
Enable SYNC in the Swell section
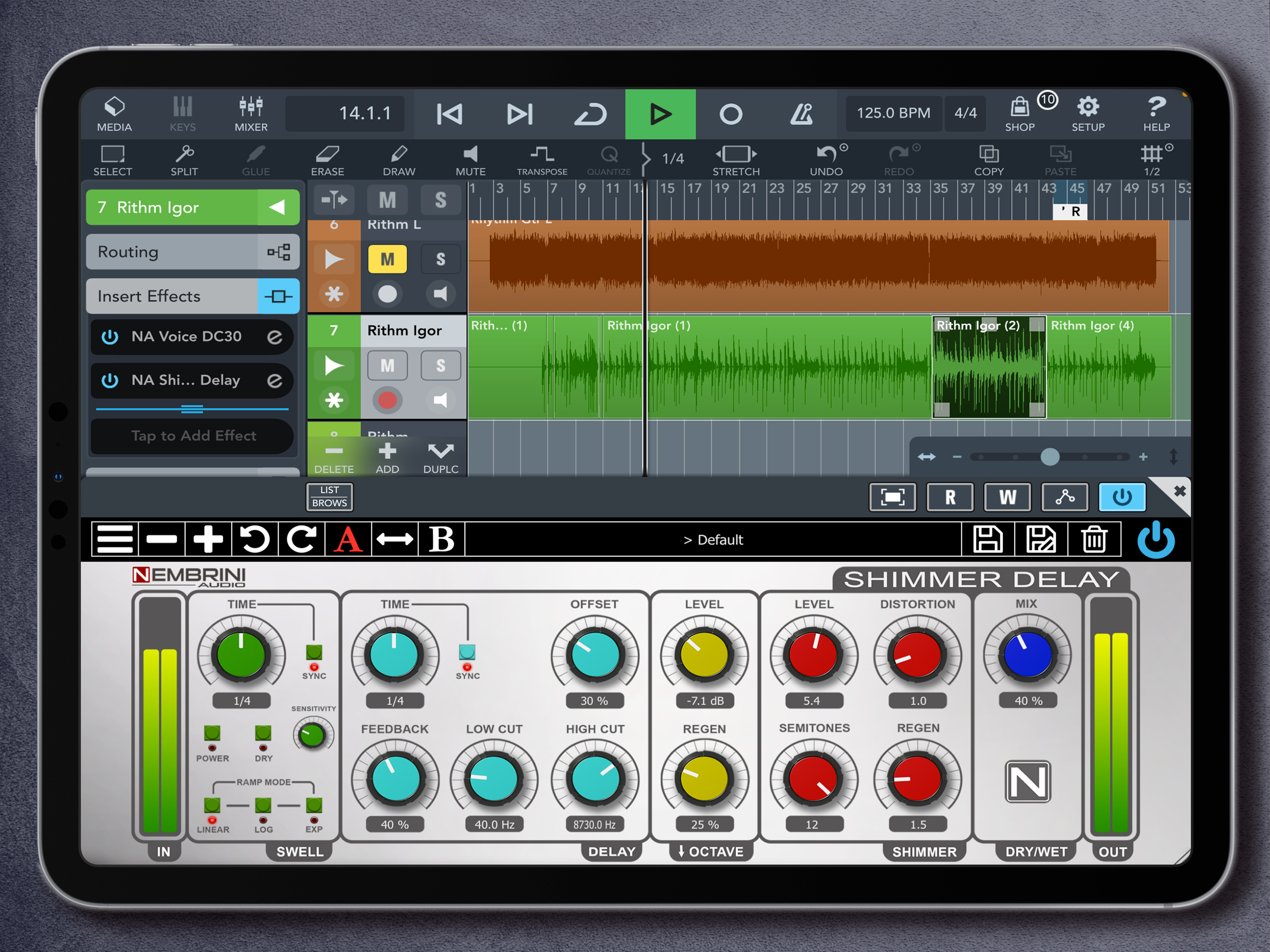313,652
